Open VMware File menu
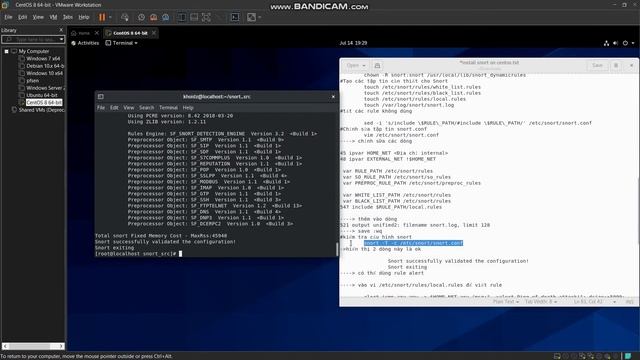Image resolution: width=640 pixels, height=360 pixels. click(x=8, y=17)
